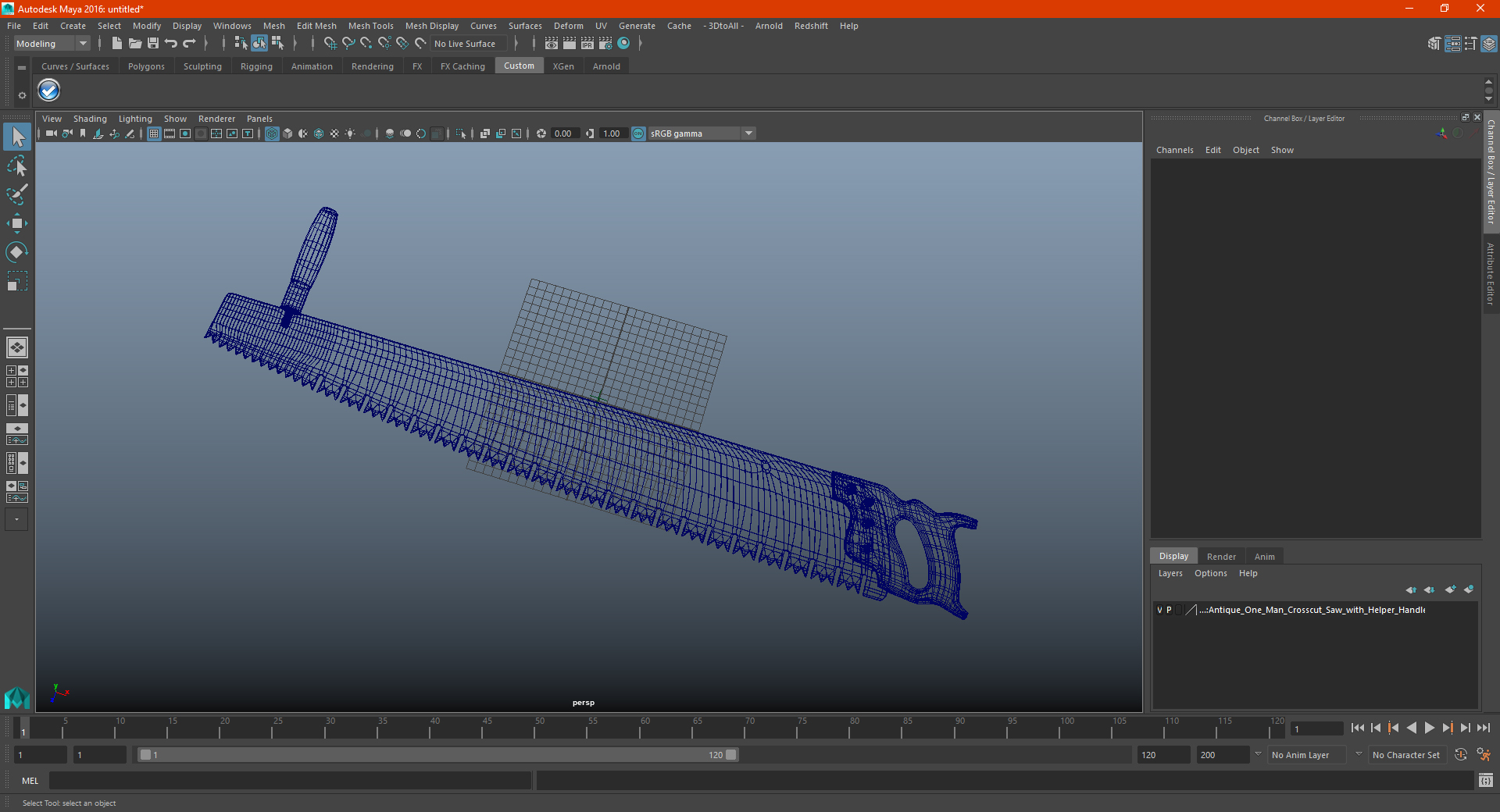This screenshot has height=812, width=1500.
Task: Open the Script Editor icon
Action: pyautogui.click(x=1486, y=780)
